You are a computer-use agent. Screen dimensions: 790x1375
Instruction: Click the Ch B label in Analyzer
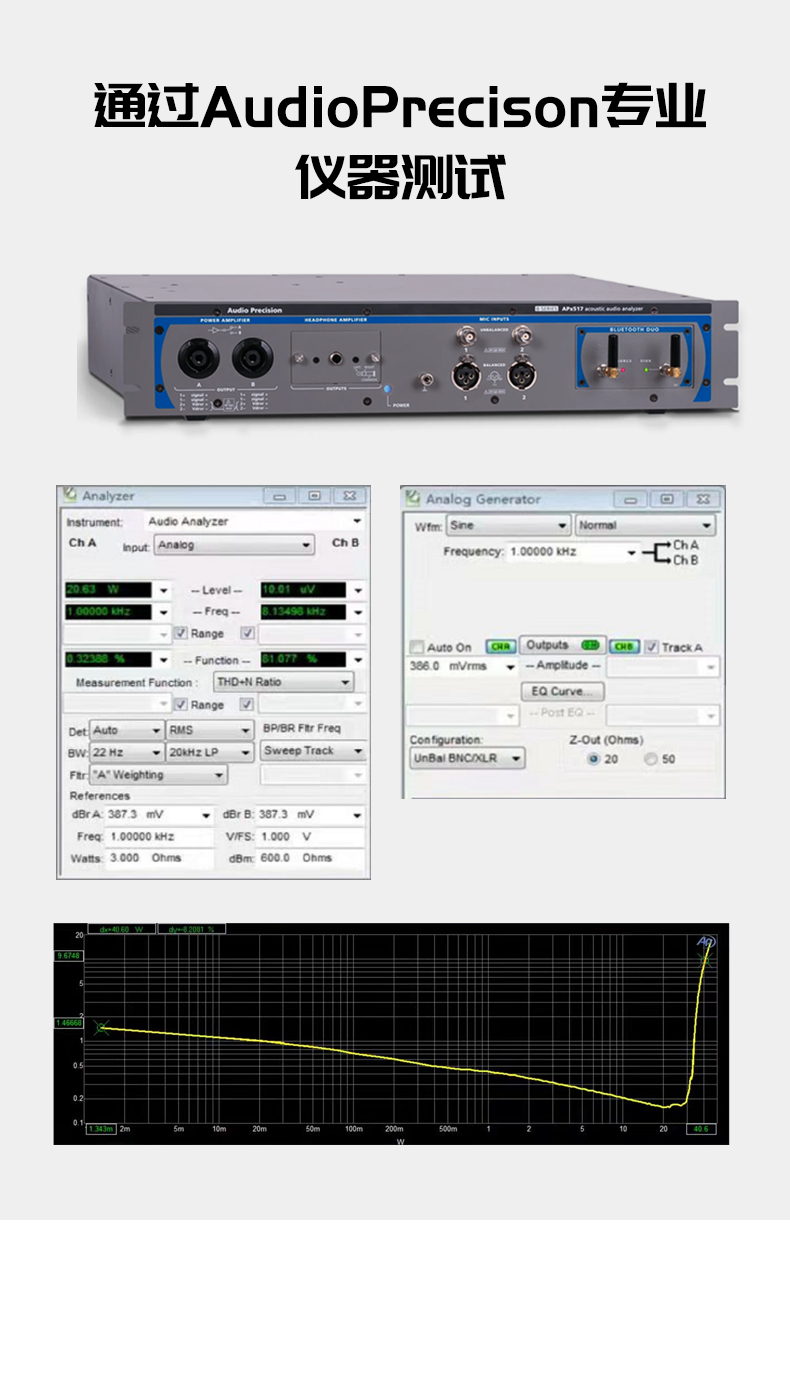[x=345, y=543]
